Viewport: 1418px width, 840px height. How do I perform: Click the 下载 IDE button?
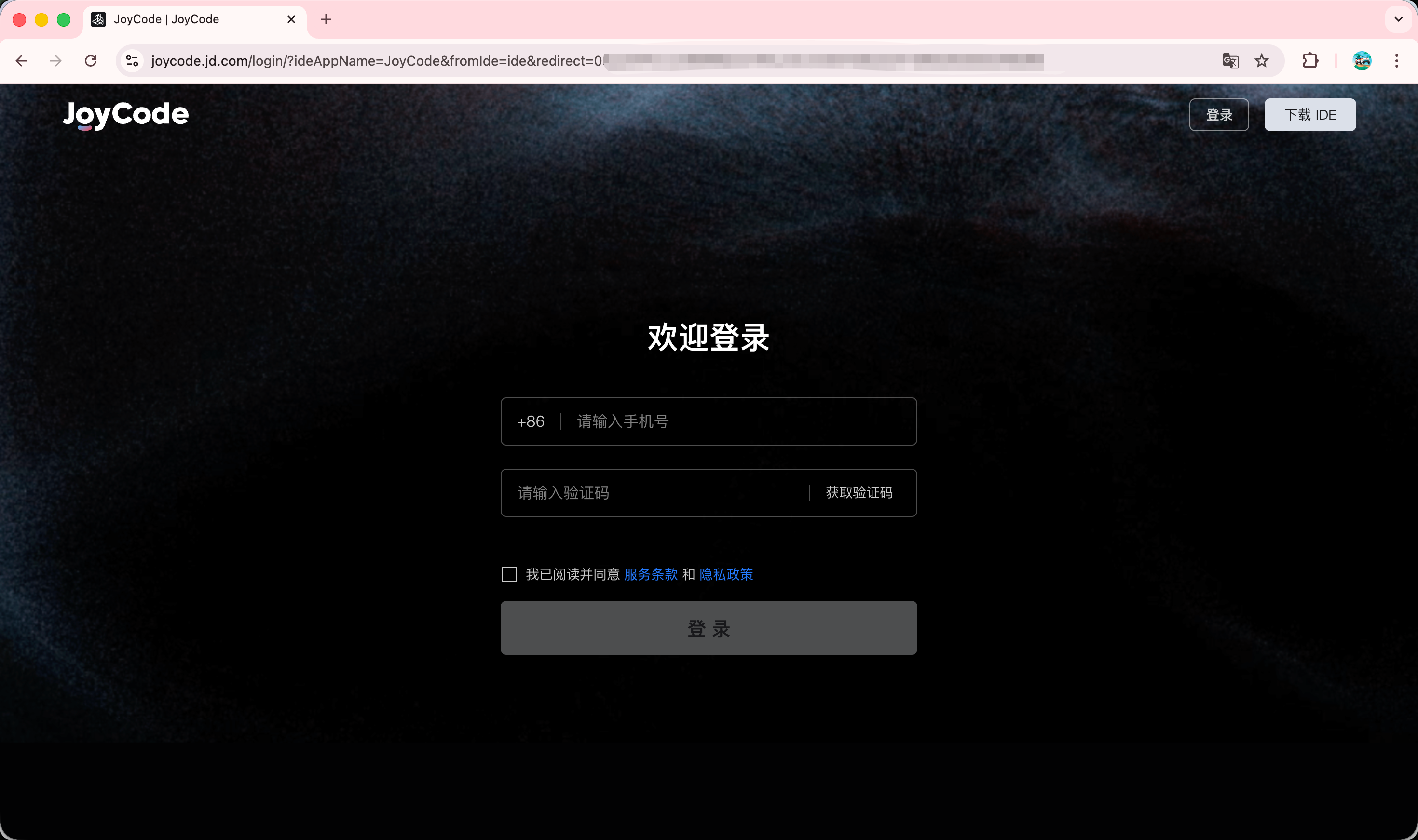point(1310,115)
